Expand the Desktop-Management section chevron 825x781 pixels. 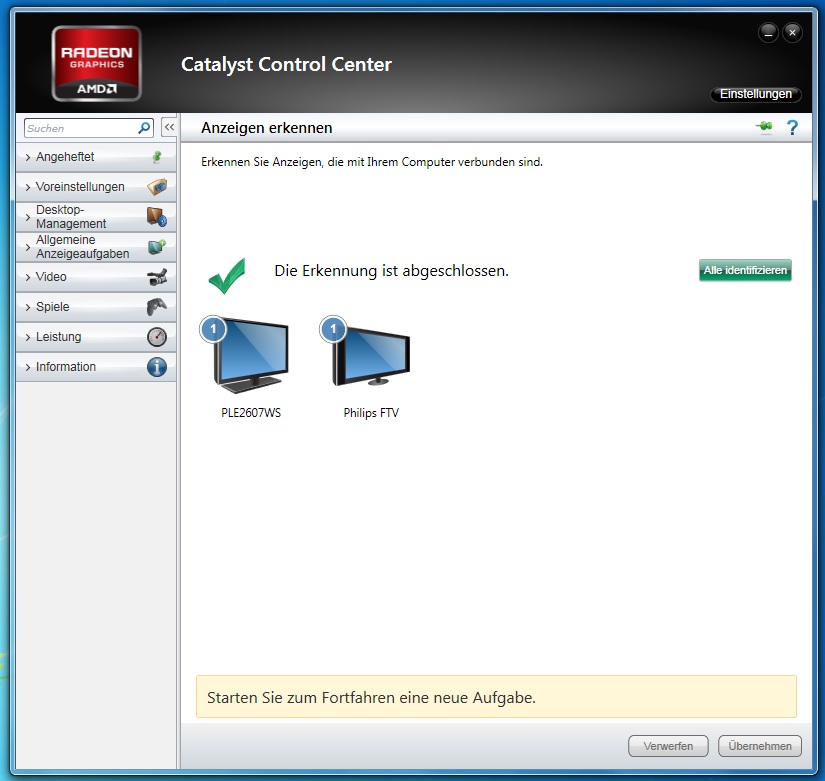tap(28, 217)
